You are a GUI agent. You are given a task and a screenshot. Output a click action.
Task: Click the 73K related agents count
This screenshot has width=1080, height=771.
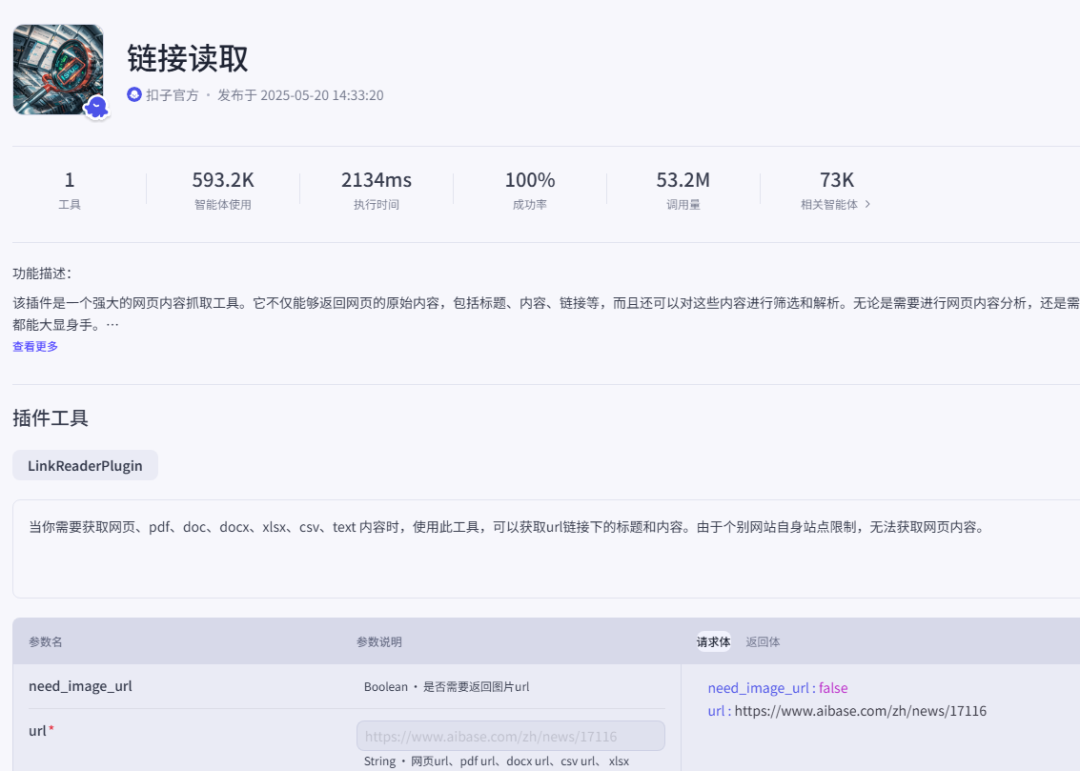click(x=836, y=180)
